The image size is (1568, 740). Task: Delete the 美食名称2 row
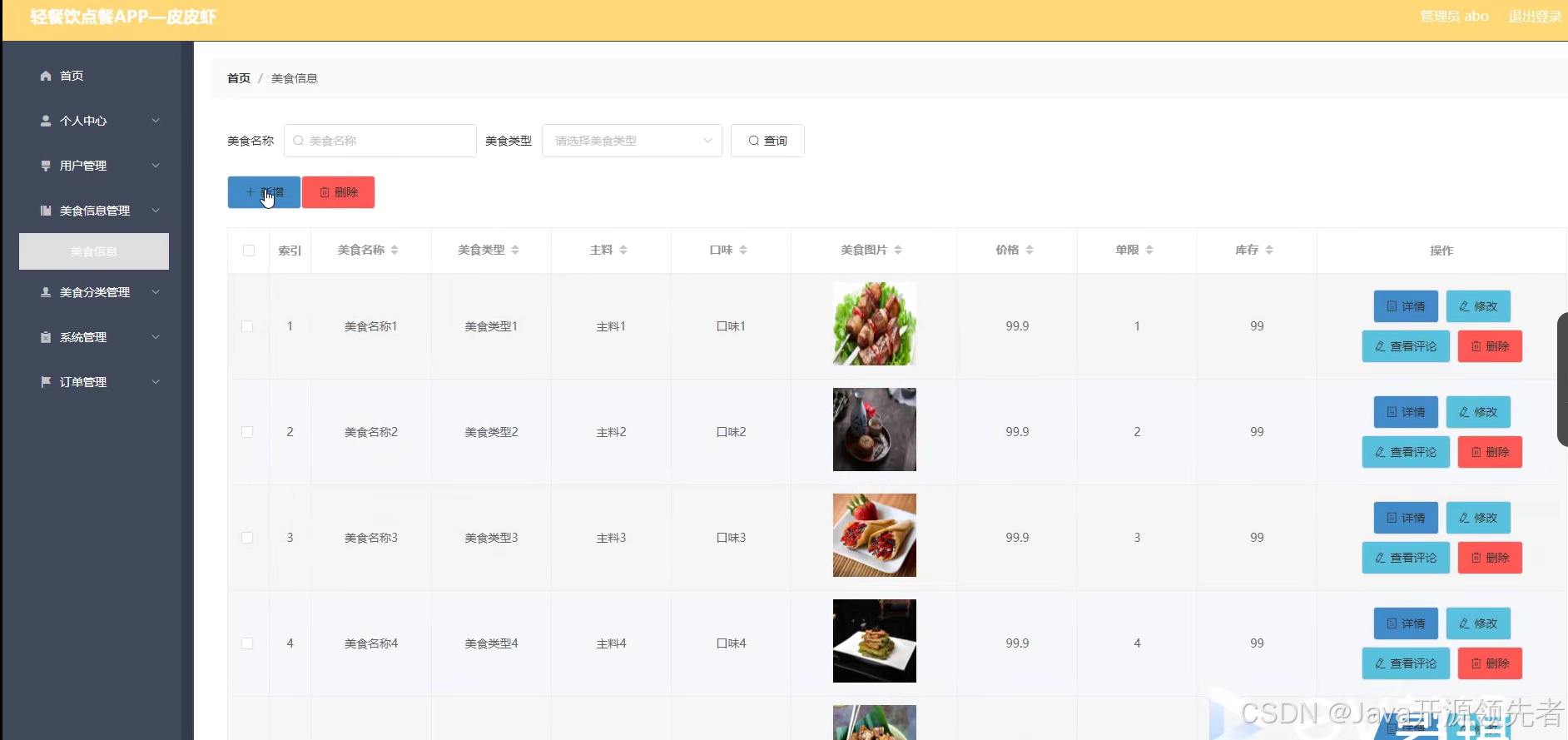pyautogui.click(x=1490, y=452)
